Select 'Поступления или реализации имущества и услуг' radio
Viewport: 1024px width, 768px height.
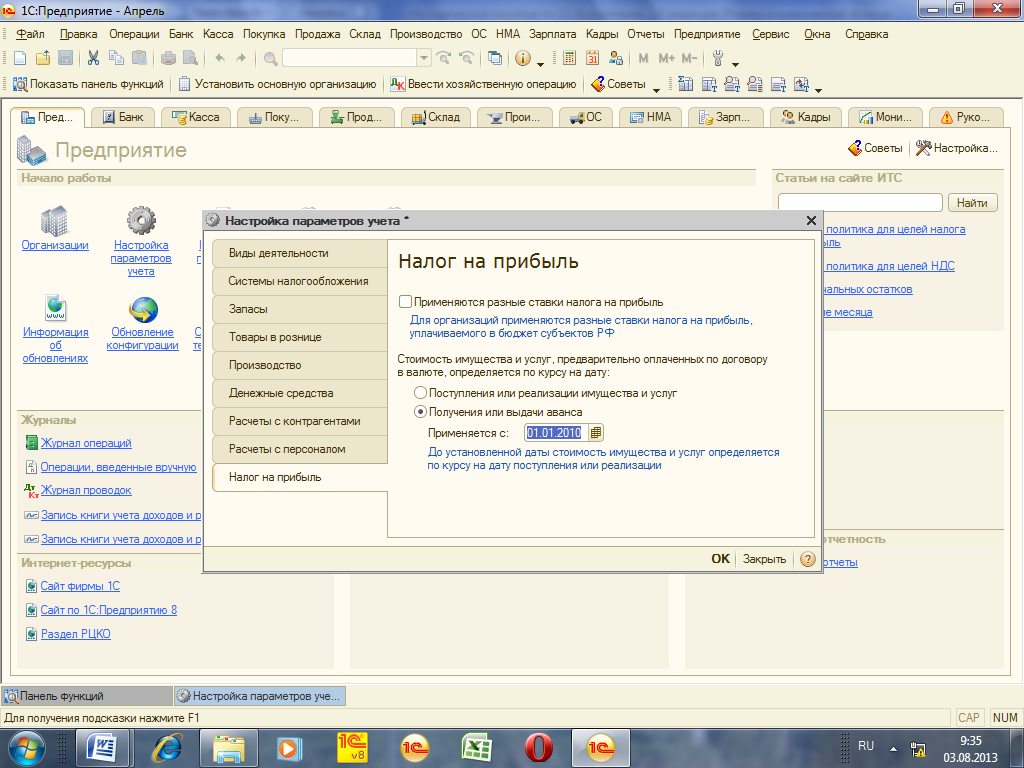pos(421,393)
